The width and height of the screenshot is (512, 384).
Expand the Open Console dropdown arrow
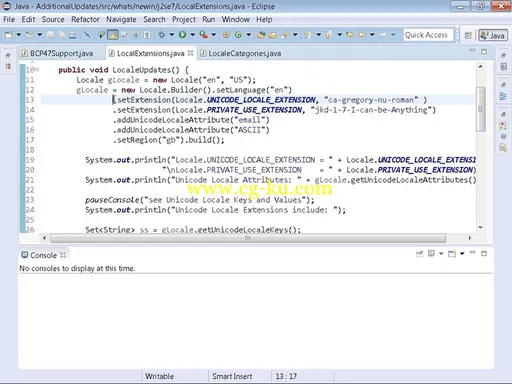coord(462,254)
